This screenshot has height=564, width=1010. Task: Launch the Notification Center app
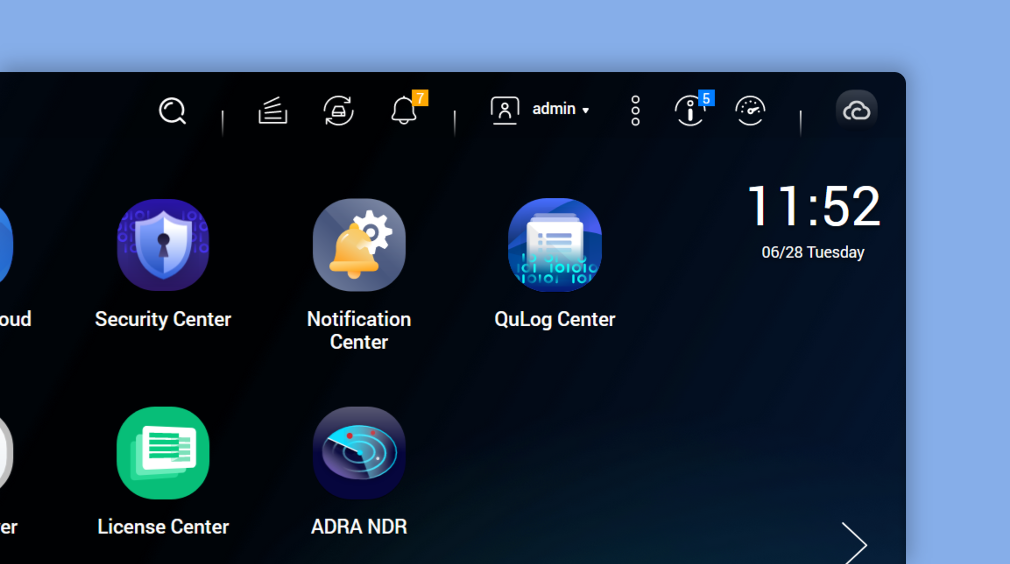point(359,245)
